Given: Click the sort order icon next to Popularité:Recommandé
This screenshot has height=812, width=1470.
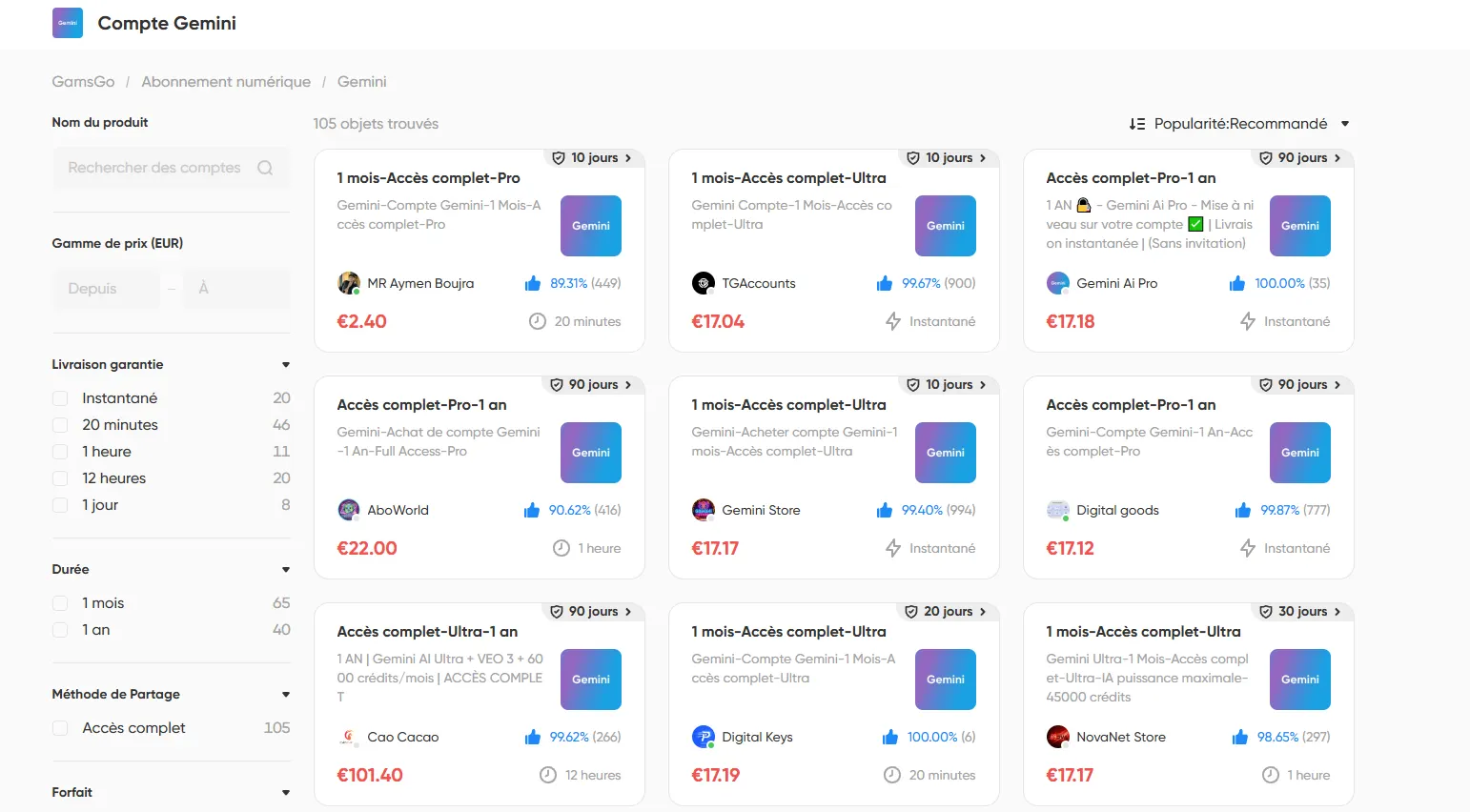Looking at the screenshot, I should coord(1137,124).
